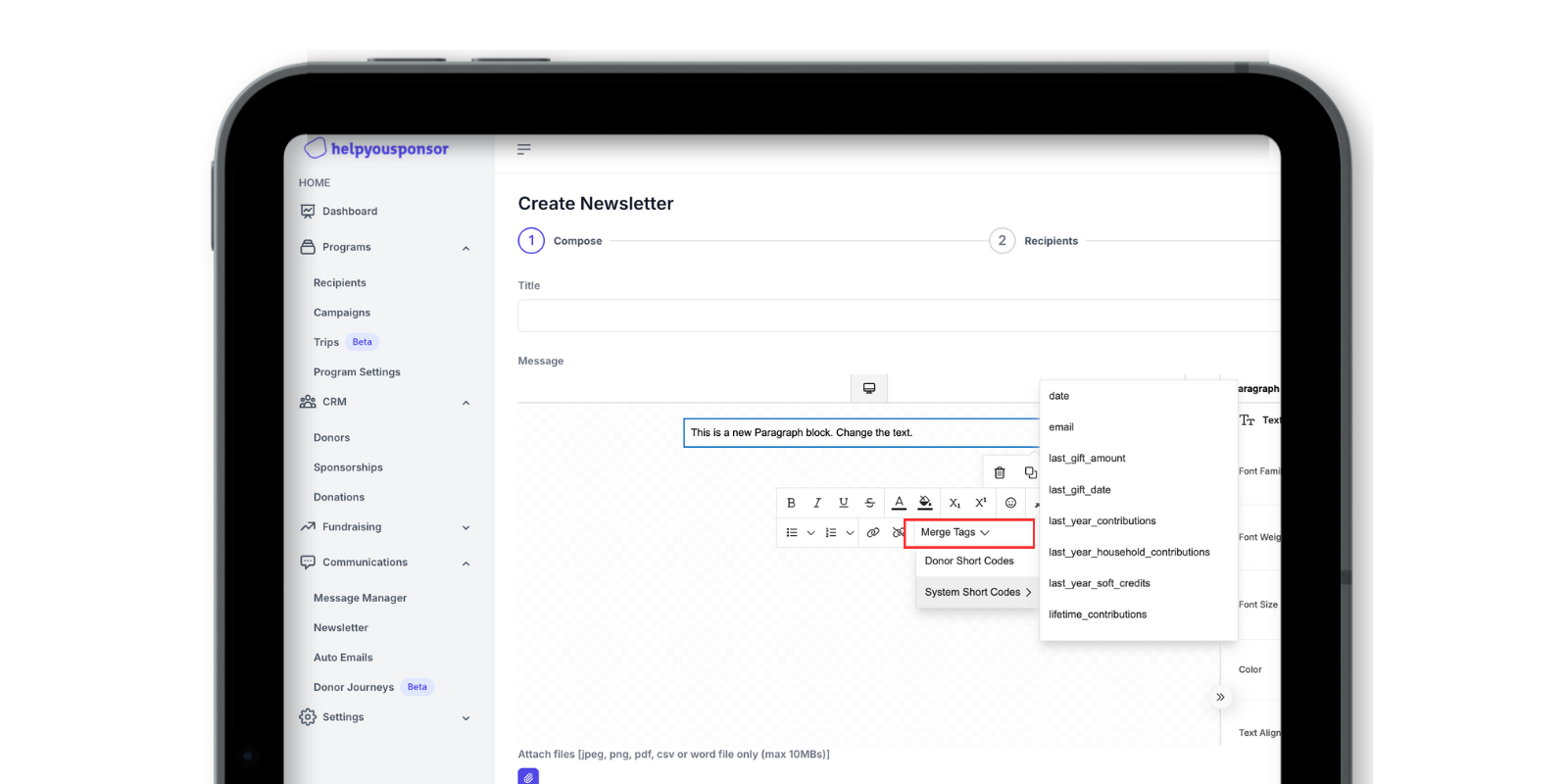Select desktop preview monitor icon
This screenshot has width=1568, height=784.
coord(869,388)
